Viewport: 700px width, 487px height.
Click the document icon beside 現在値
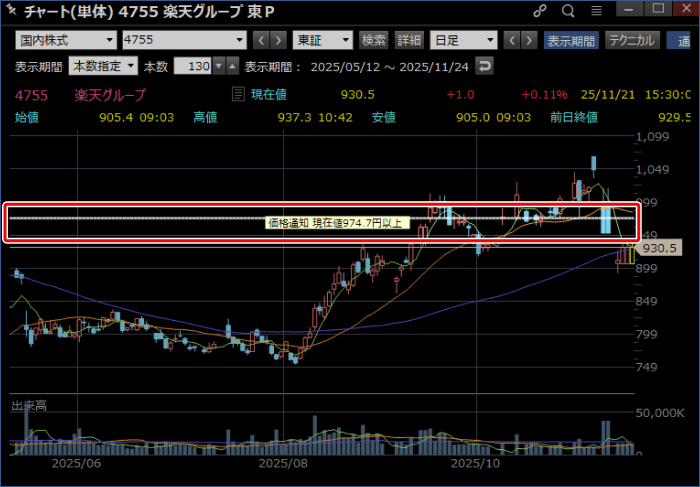click(238, 95)
